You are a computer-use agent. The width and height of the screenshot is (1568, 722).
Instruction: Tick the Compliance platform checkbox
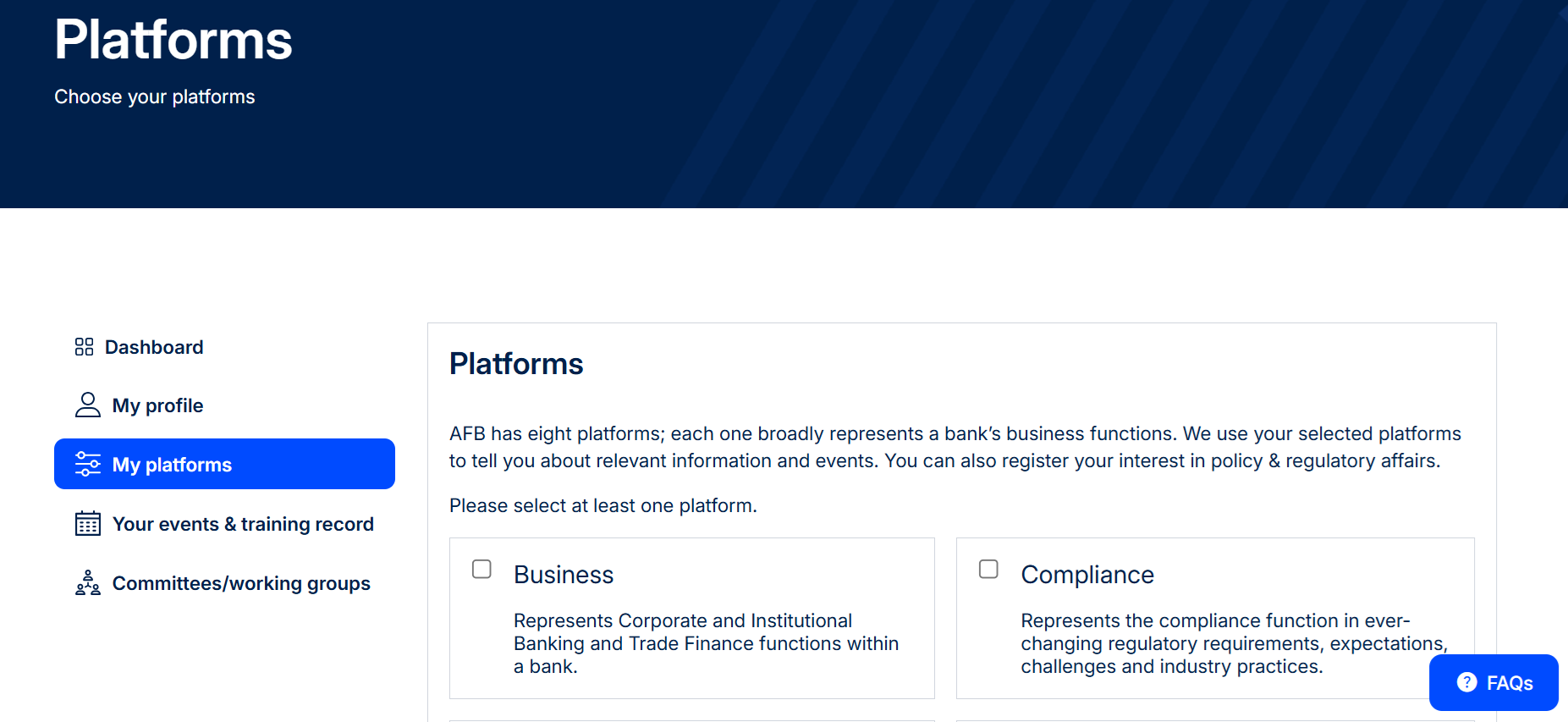[988, 569]
